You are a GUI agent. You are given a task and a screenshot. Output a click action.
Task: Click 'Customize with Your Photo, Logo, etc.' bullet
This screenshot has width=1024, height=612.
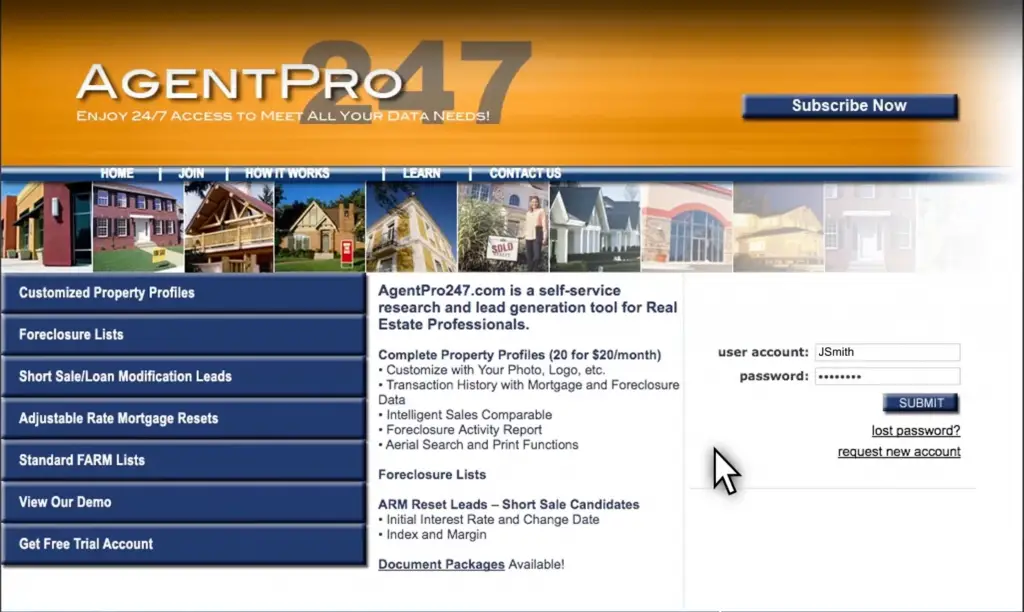point(492,370)
